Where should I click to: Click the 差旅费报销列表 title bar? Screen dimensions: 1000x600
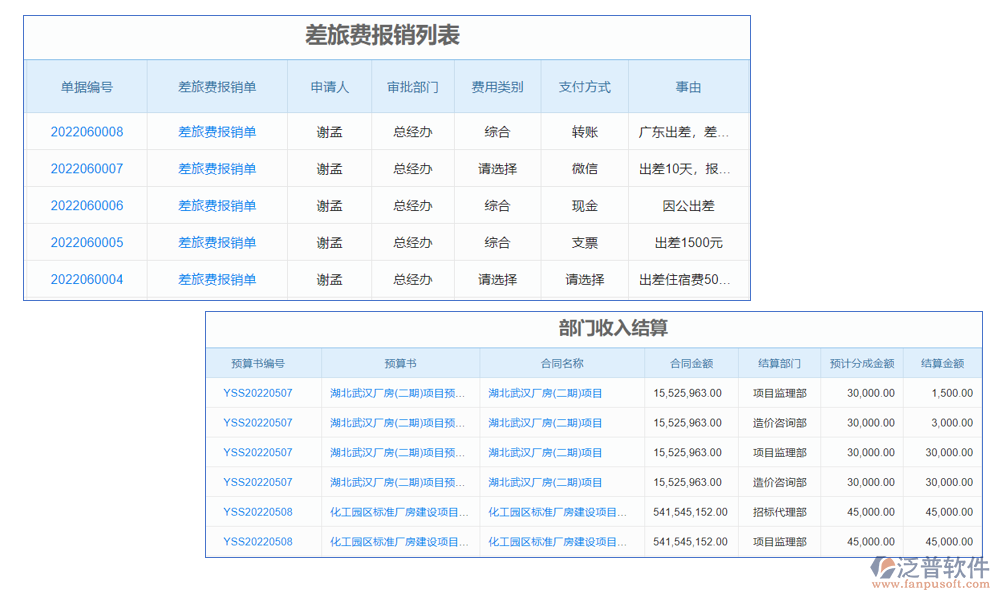coord(386,36)
